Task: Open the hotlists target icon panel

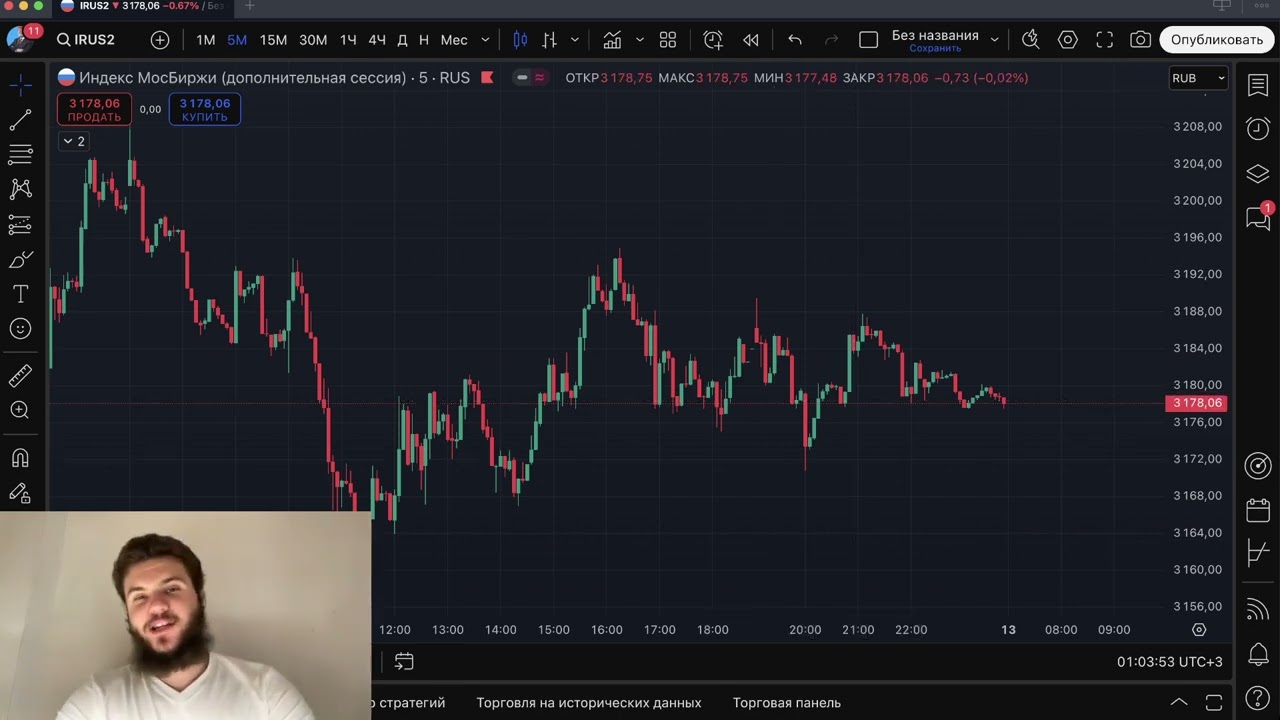Action: [x=1258, y=466]
